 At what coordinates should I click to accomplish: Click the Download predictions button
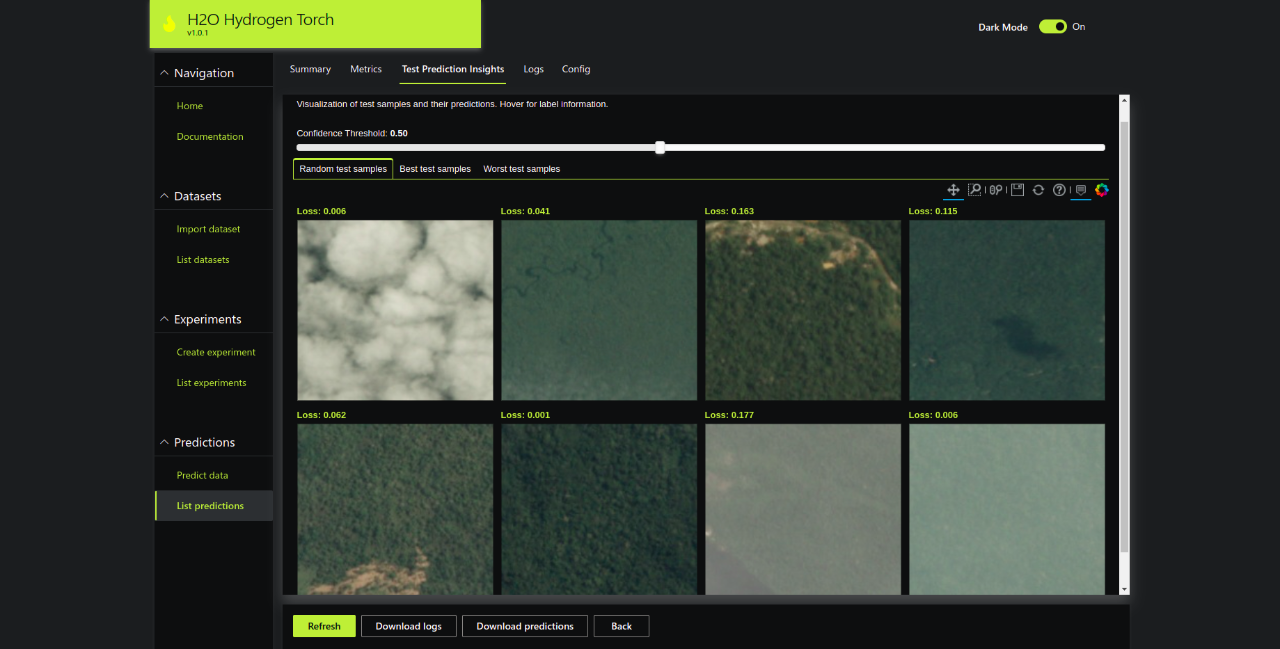(x=525, y=626)
